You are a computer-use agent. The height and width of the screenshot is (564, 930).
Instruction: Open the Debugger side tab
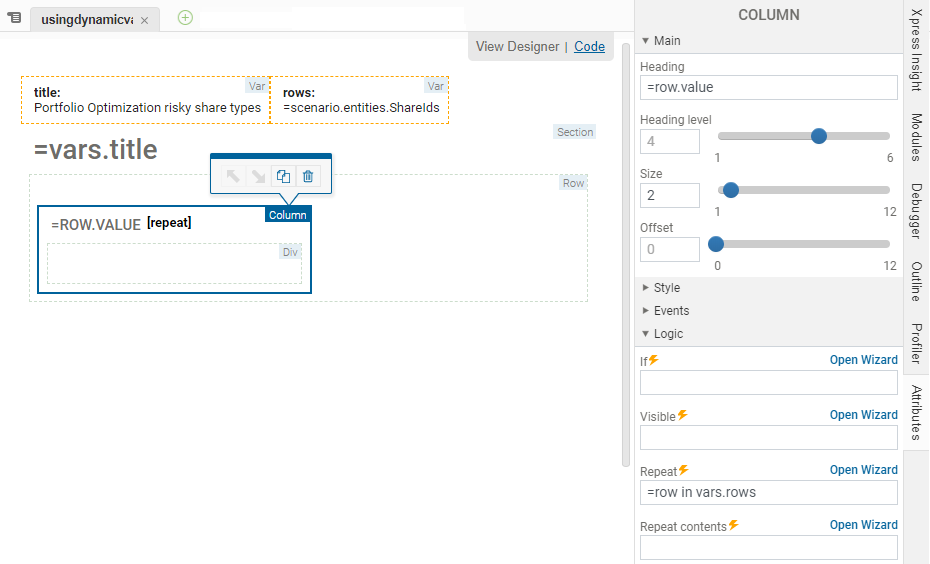tap(916, 210)
